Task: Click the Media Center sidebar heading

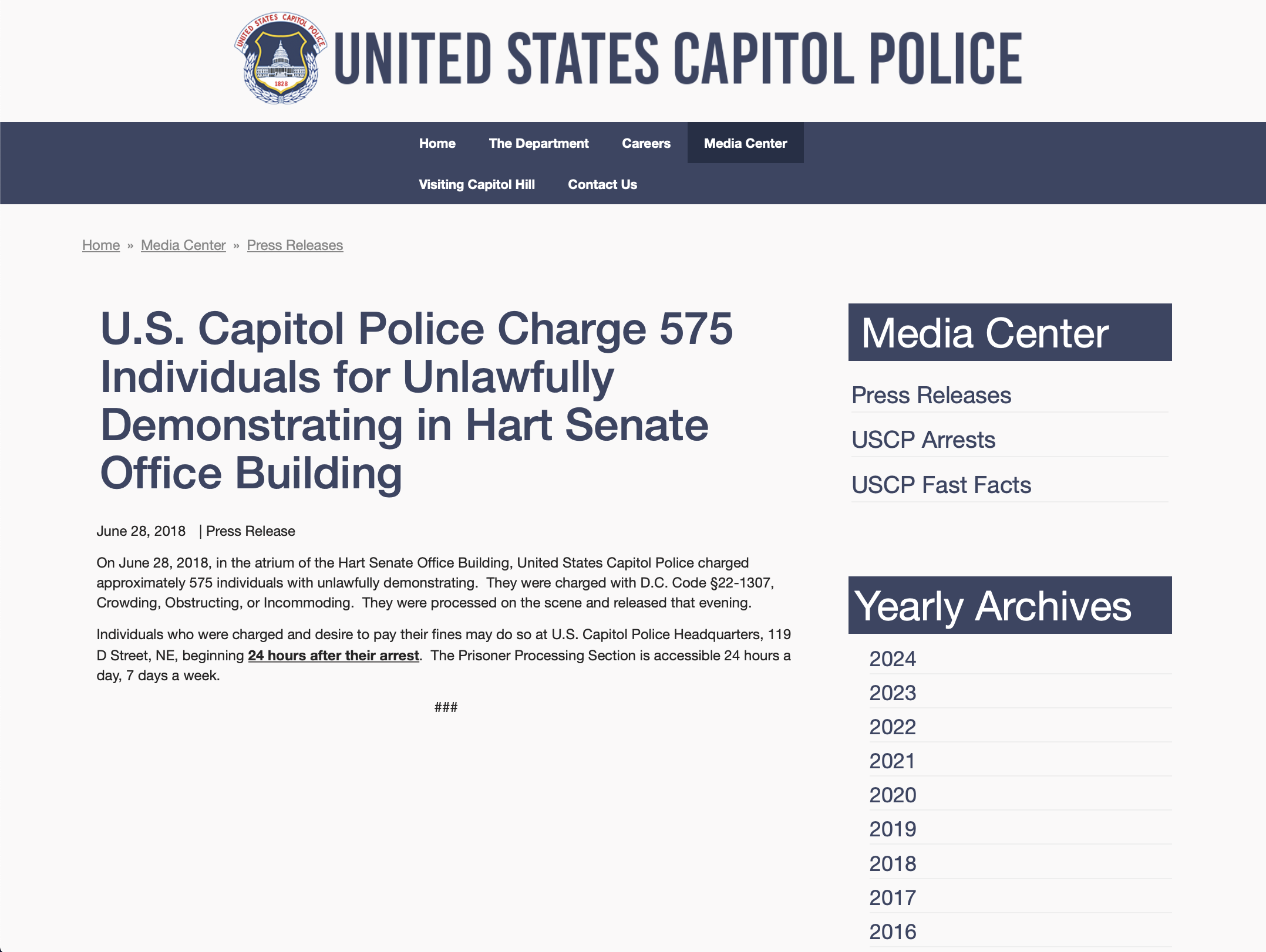Action: pyautogui.click(x=1010, y=332)
